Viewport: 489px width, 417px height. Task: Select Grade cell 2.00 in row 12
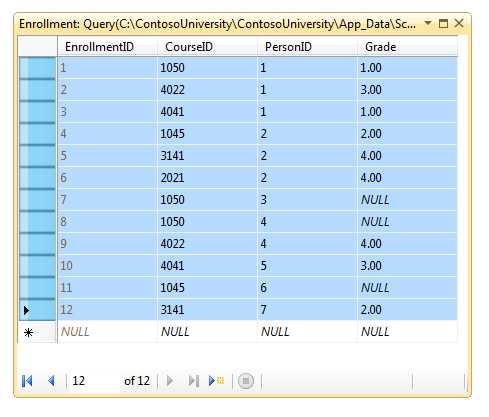pyautogui.click(x=407, y=310)
